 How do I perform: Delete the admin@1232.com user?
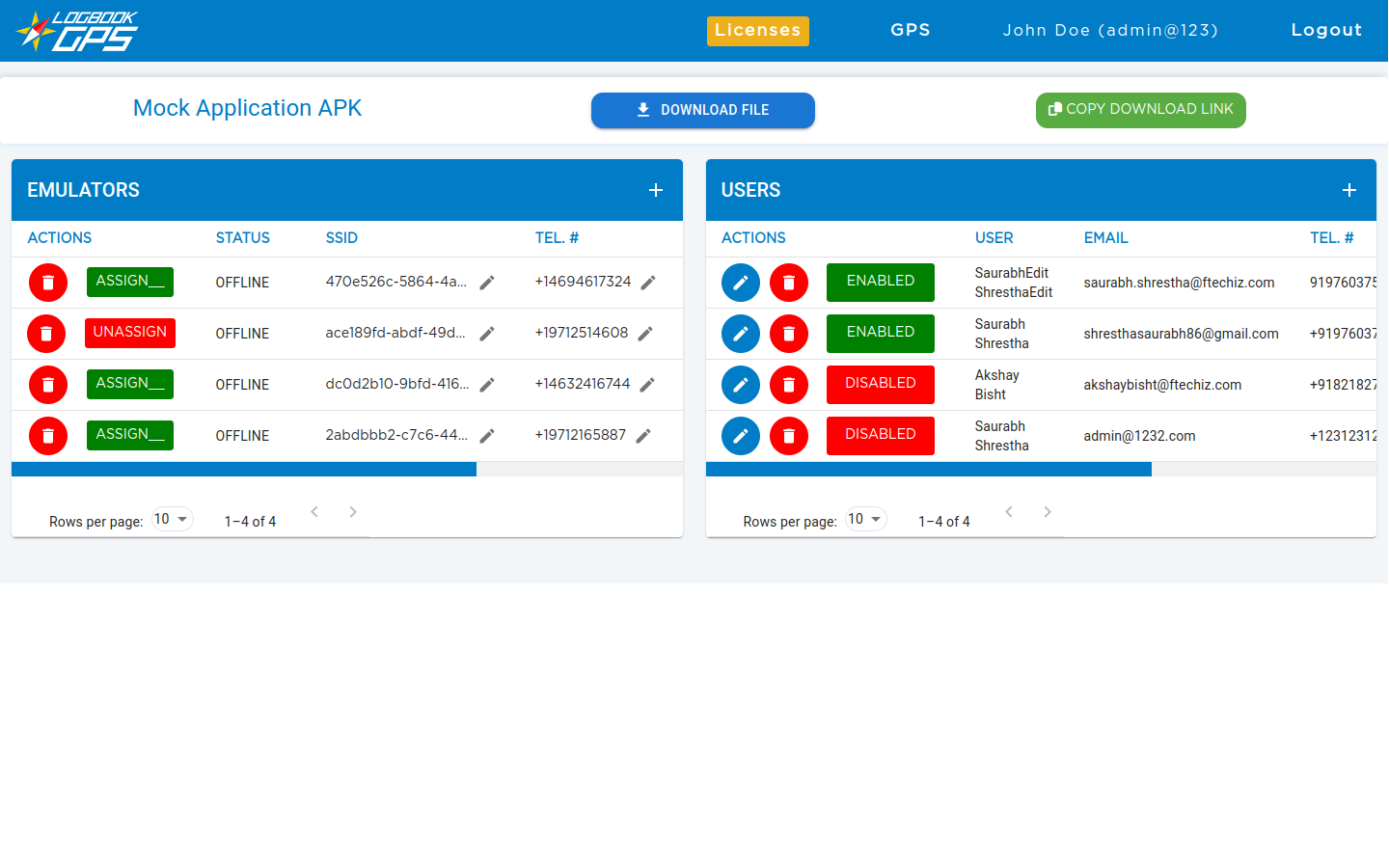(x=789, y=436)
